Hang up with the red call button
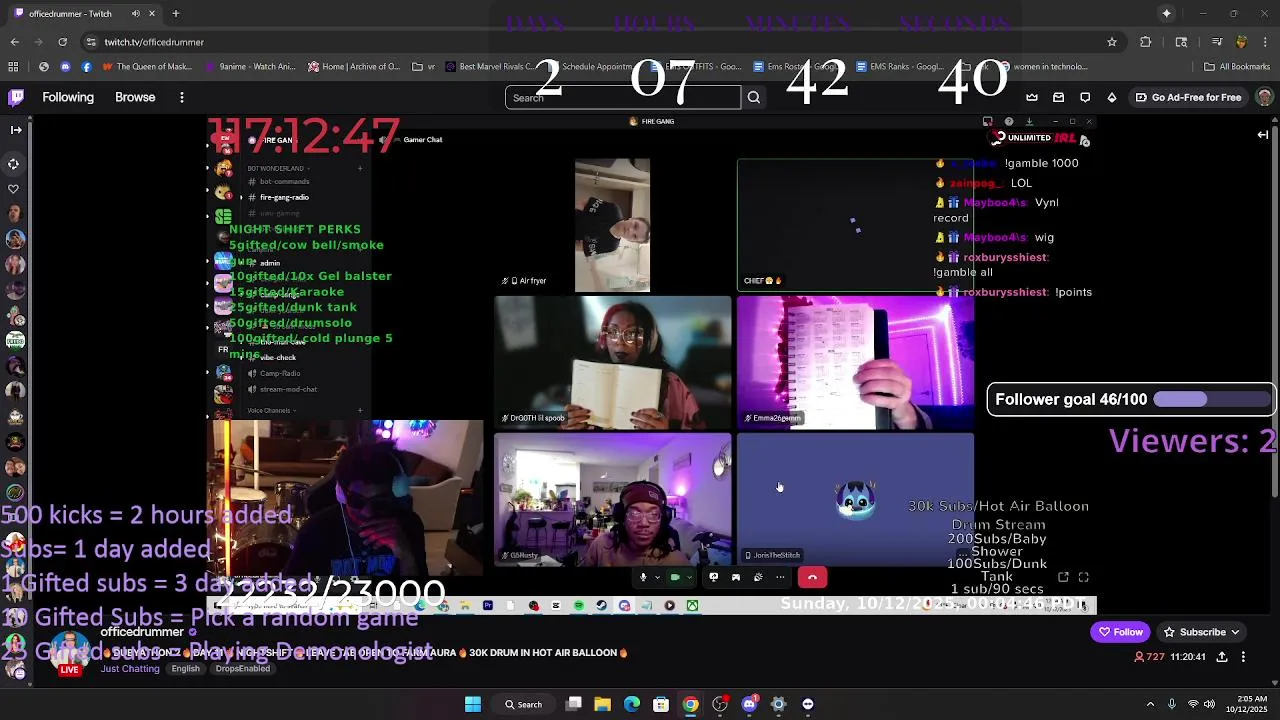 click(x=812, y=577)
